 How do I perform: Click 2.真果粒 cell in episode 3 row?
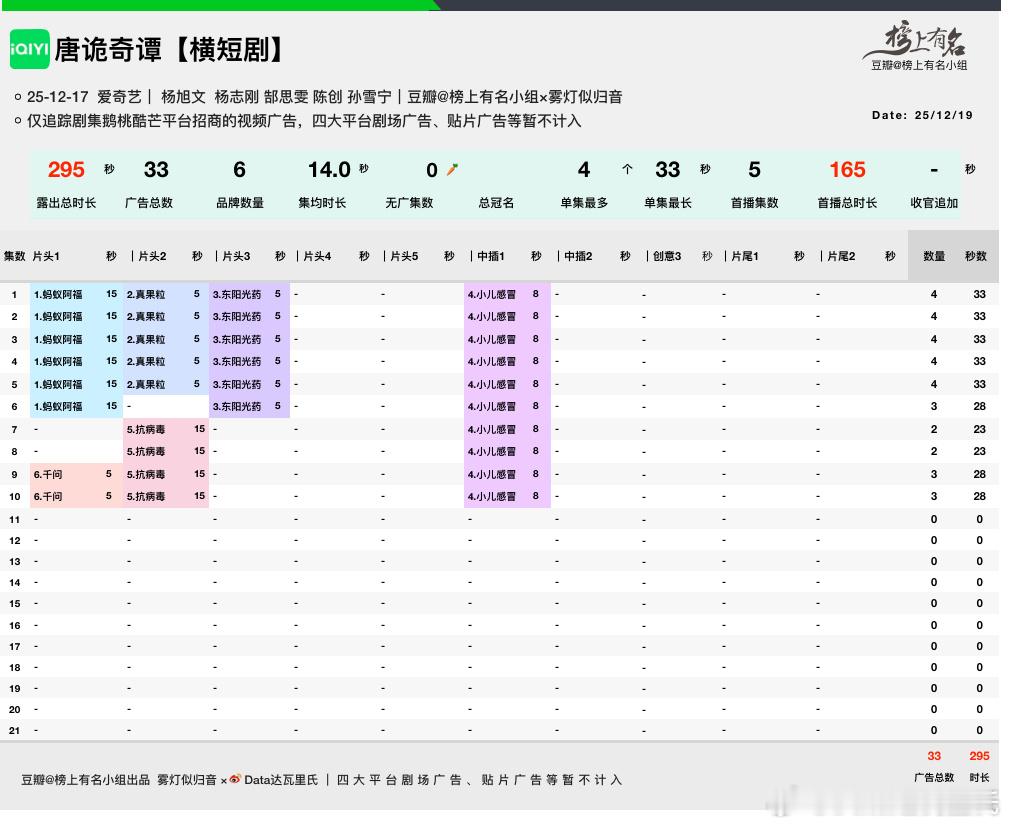pos(146,339)
